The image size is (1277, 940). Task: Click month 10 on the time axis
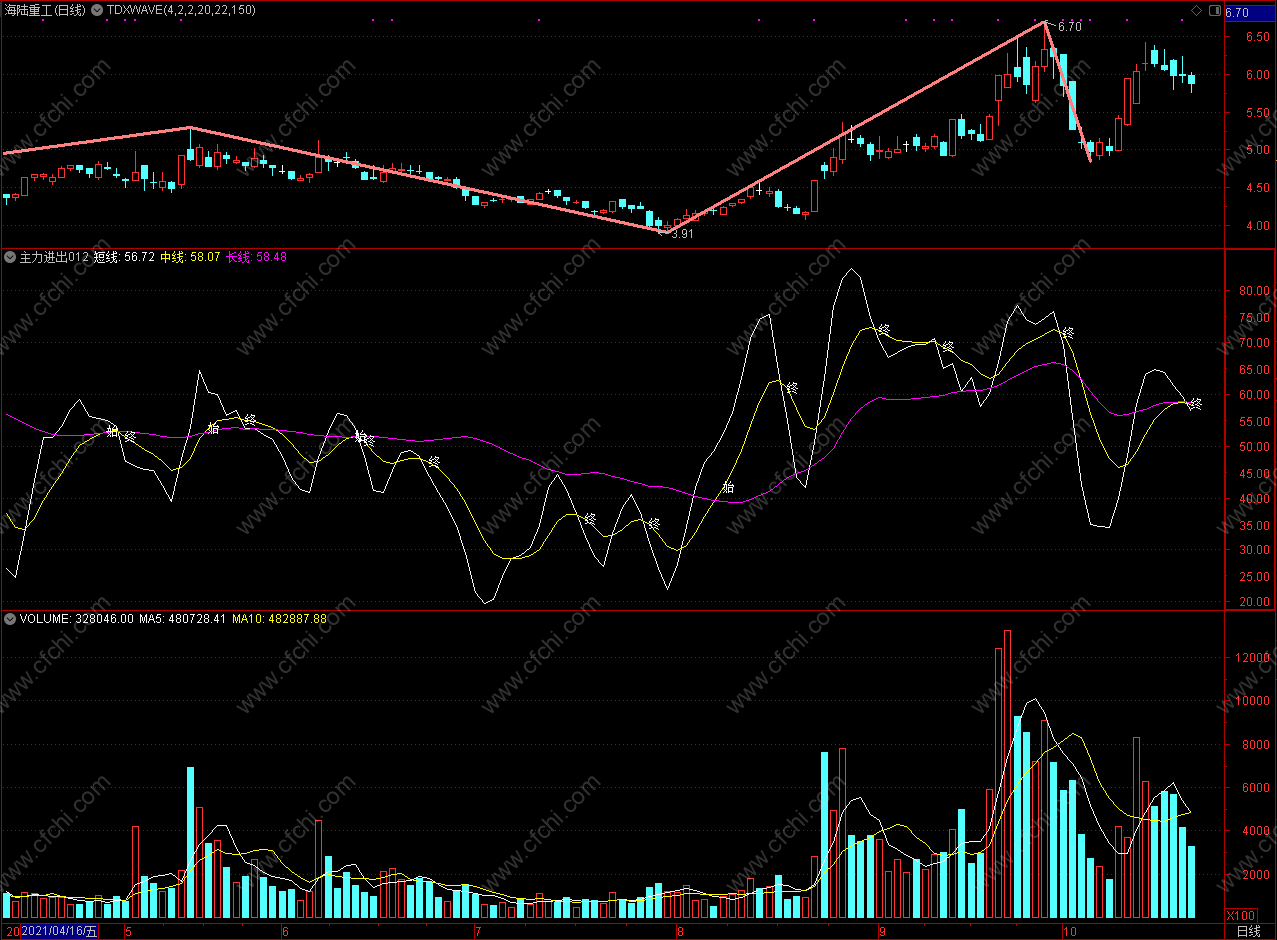point(1069,931)
